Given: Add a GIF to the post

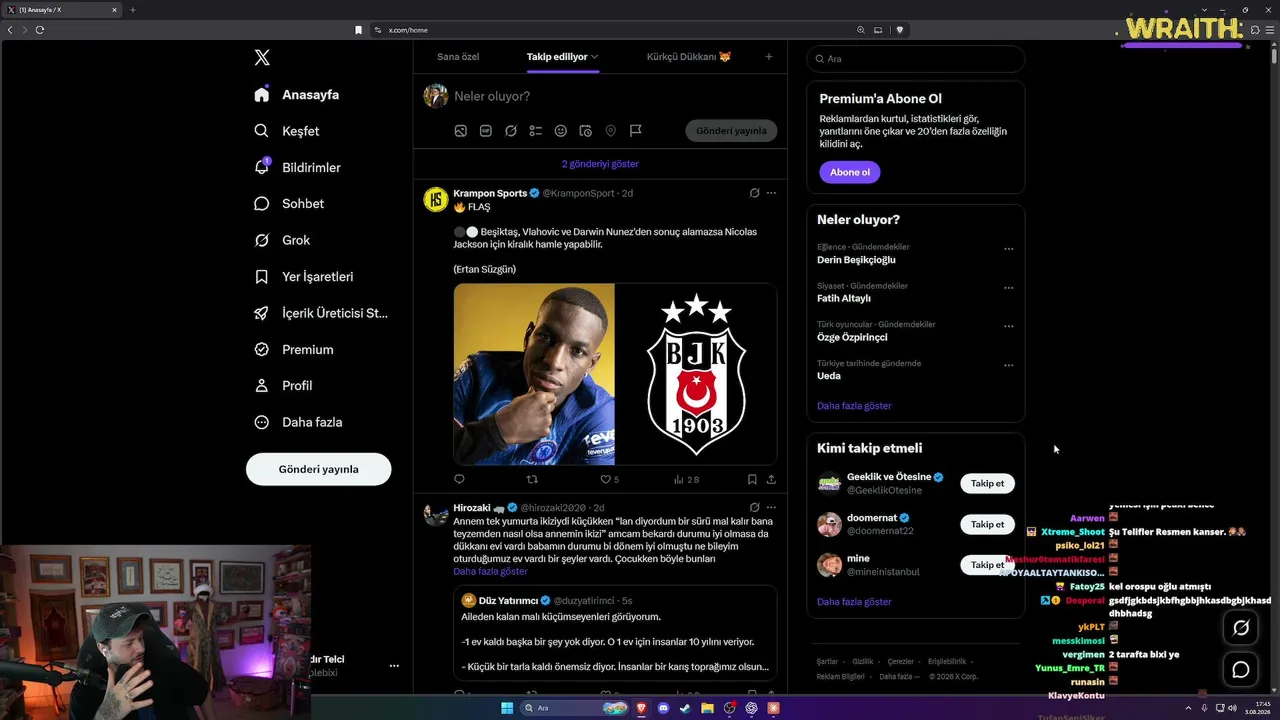Looking at the screenshot, I should (x=486, y=131).
